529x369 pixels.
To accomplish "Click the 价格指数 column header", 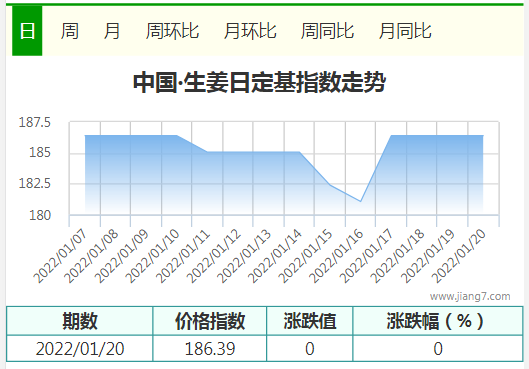I will point(210,321).
